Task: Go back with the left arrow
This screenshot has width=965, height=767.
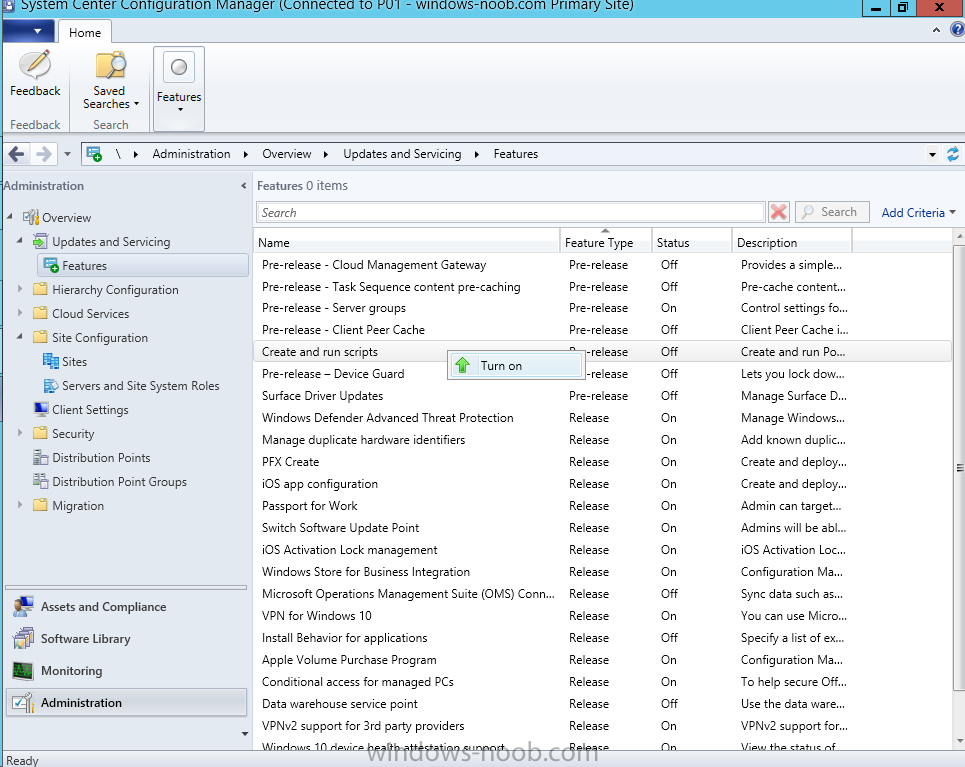Action: pyautogui.click(x=17, y=154)
